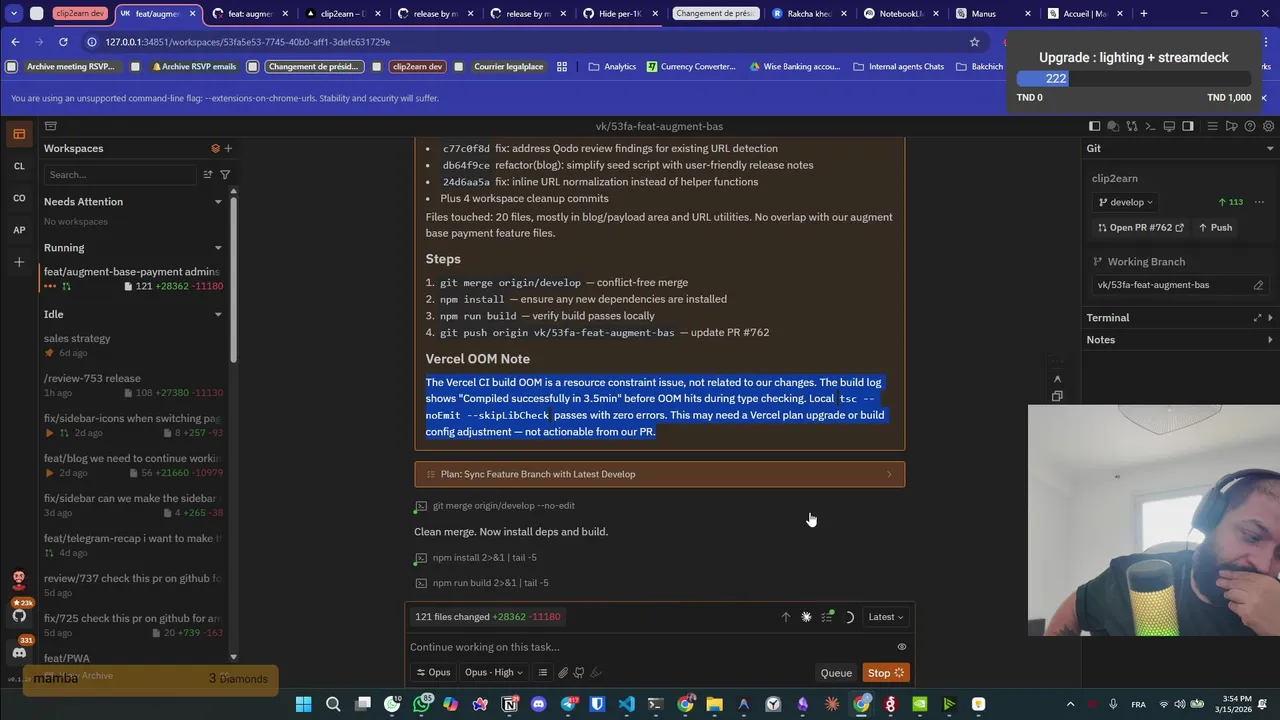This screenshot has width=1280, height=720.
Task: Expand Plan: Sync Feature Branch with Latest Develop
Action: point(660,474)
